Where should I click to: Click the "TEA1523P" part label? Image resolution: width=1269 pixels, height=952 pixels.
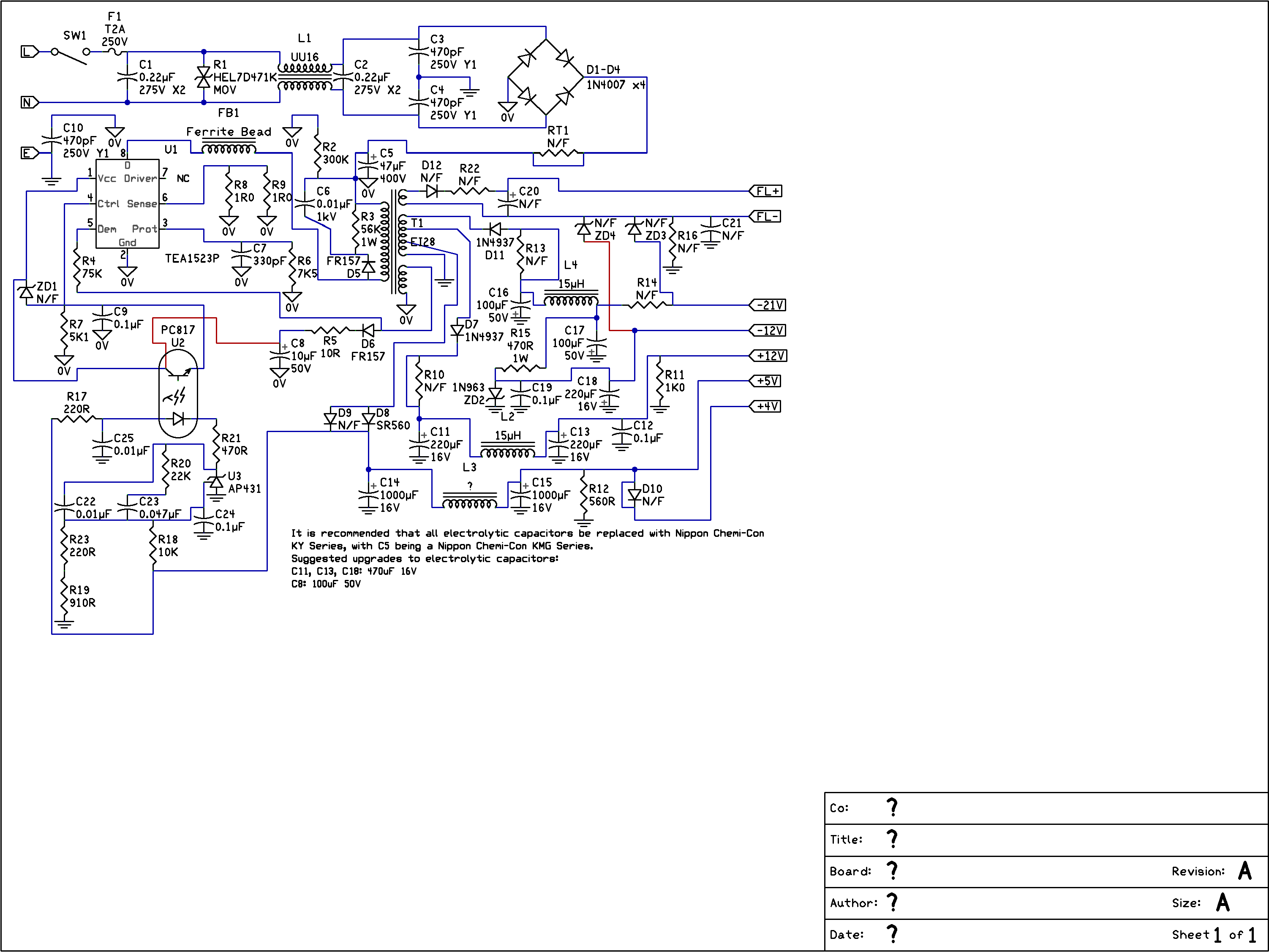tap(192, 258)
